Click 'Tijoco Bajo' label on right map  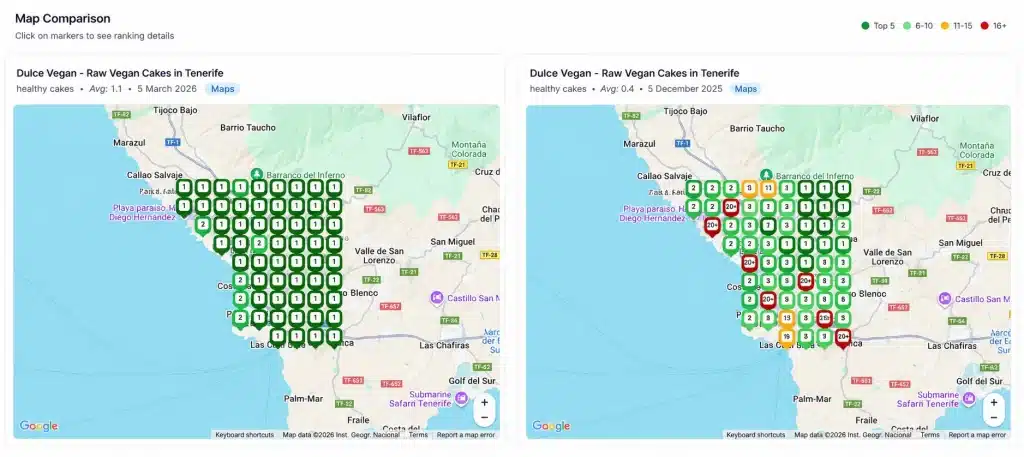pyautogui.click(x=685, y=111)
